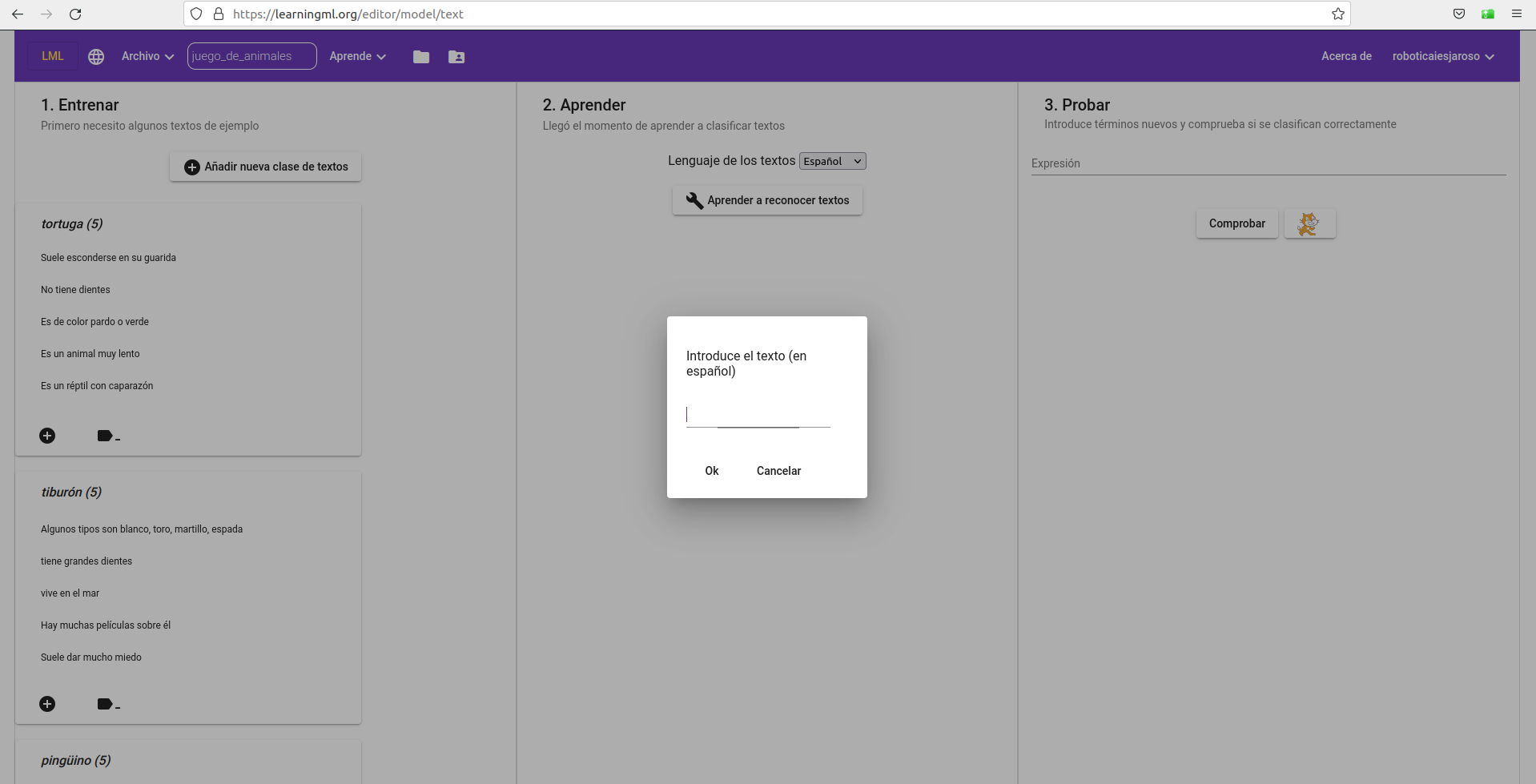The height and width of the screenshot is (784, 1536).
Task: Add a text to the tiburón class
Action: (47, 704)
